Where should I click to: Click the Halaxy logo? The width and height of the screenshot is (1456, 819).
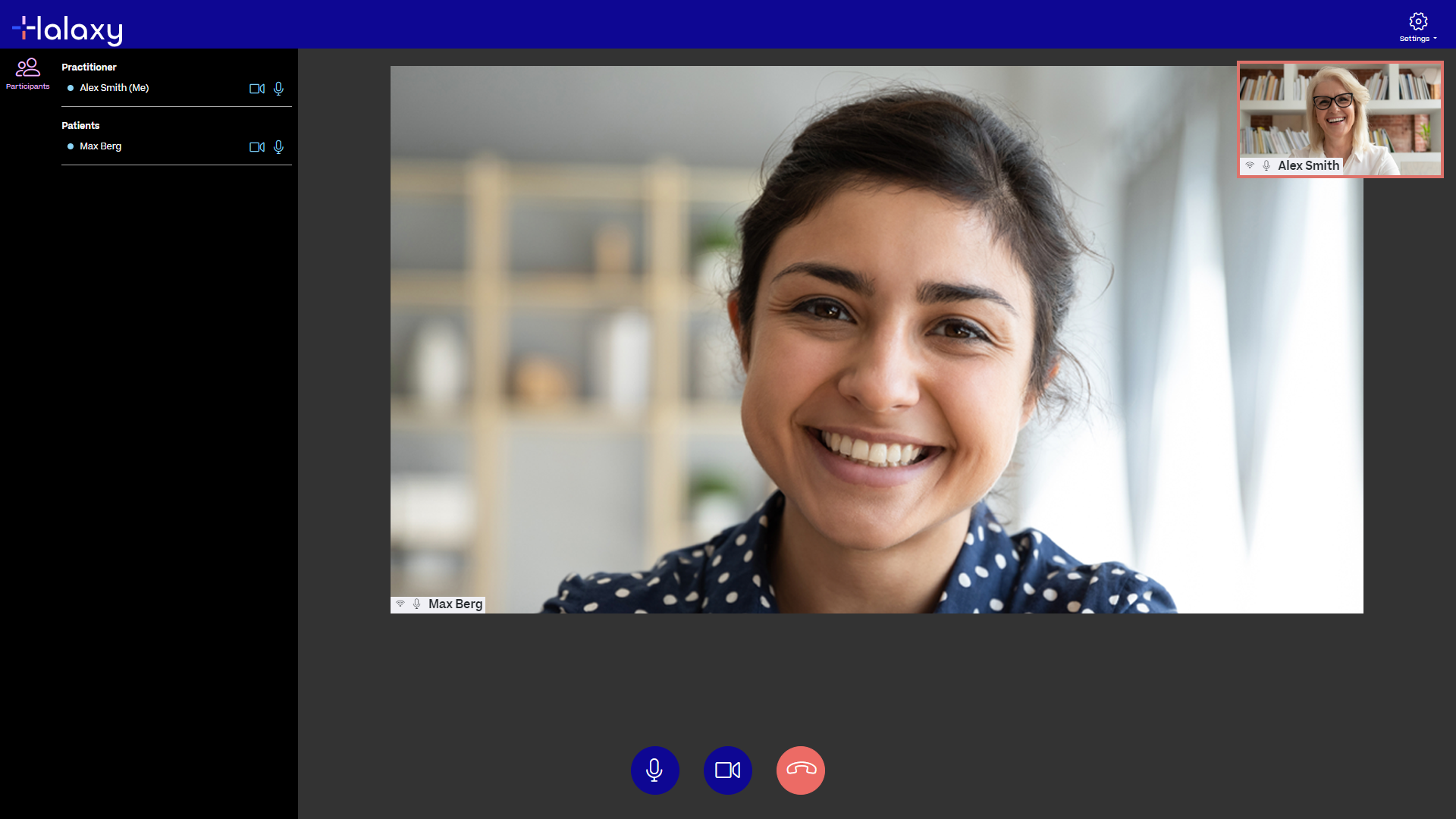67,30
